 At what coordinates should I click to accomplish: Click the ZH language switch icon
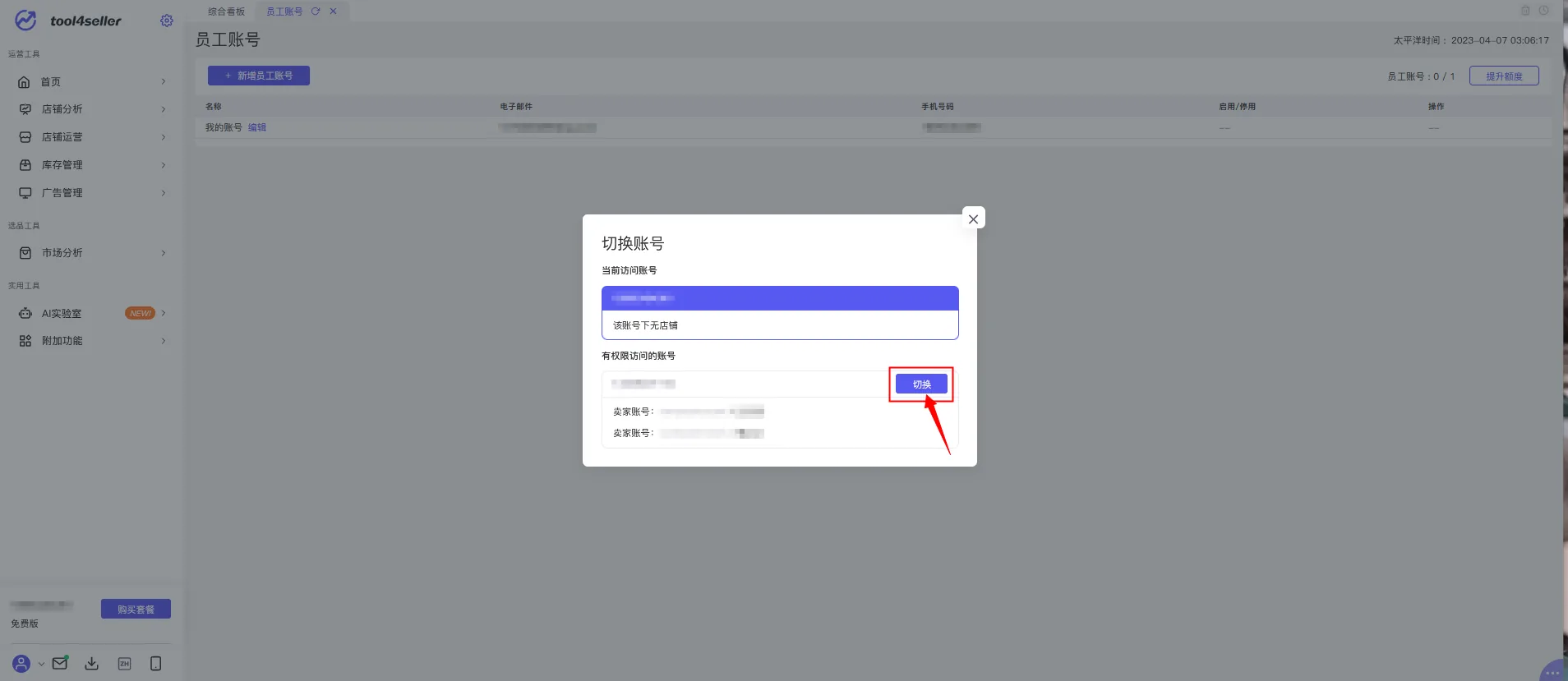point(124,664)
